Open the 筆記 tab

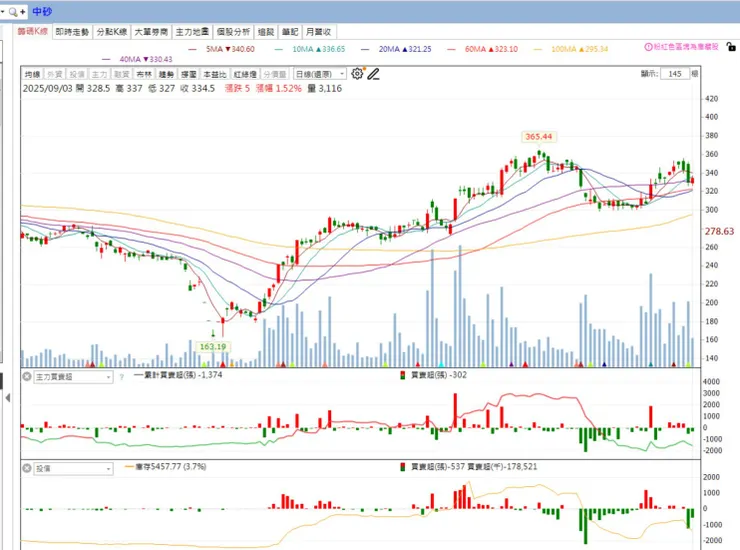coord(290,32)
